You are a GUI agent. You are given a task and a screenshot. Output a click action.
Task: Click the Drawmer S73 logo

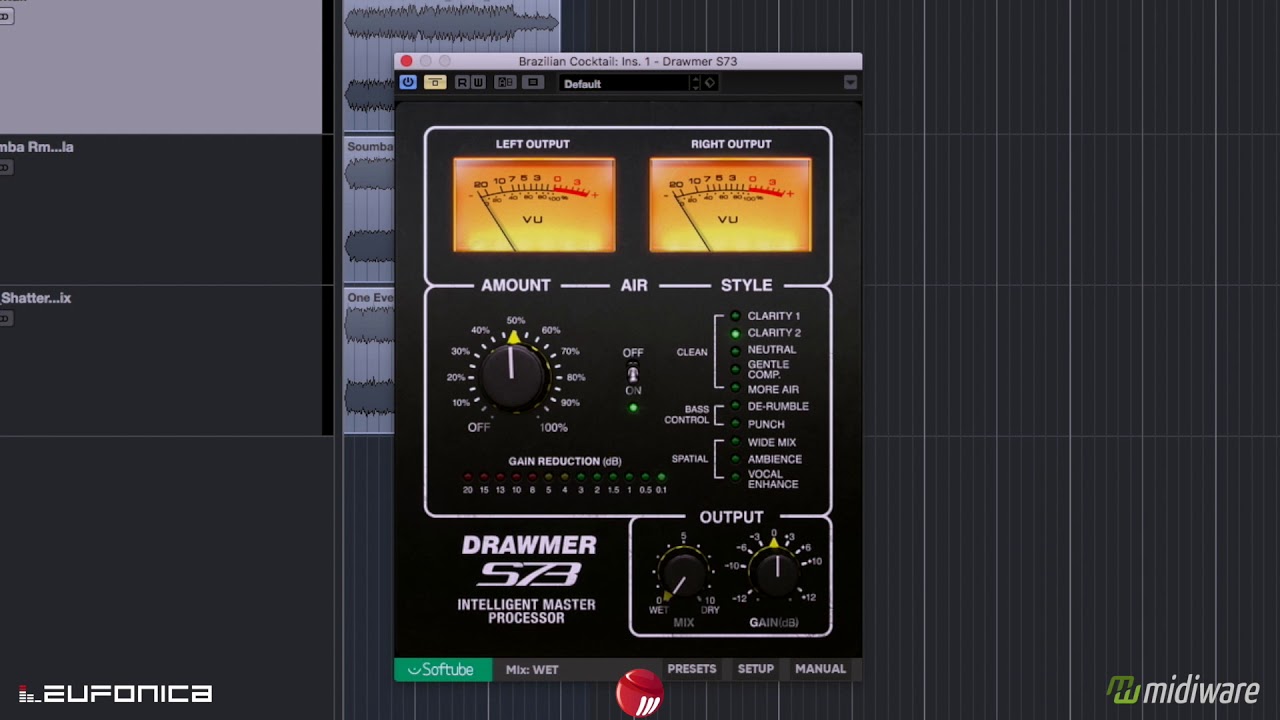tap(528, 562)
